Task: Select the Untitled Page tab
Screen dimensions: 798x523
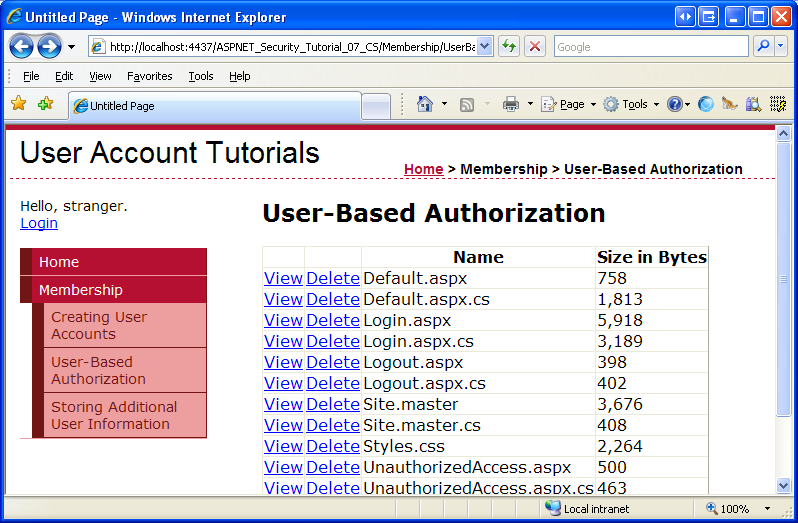Action: (x=215, y=106)
